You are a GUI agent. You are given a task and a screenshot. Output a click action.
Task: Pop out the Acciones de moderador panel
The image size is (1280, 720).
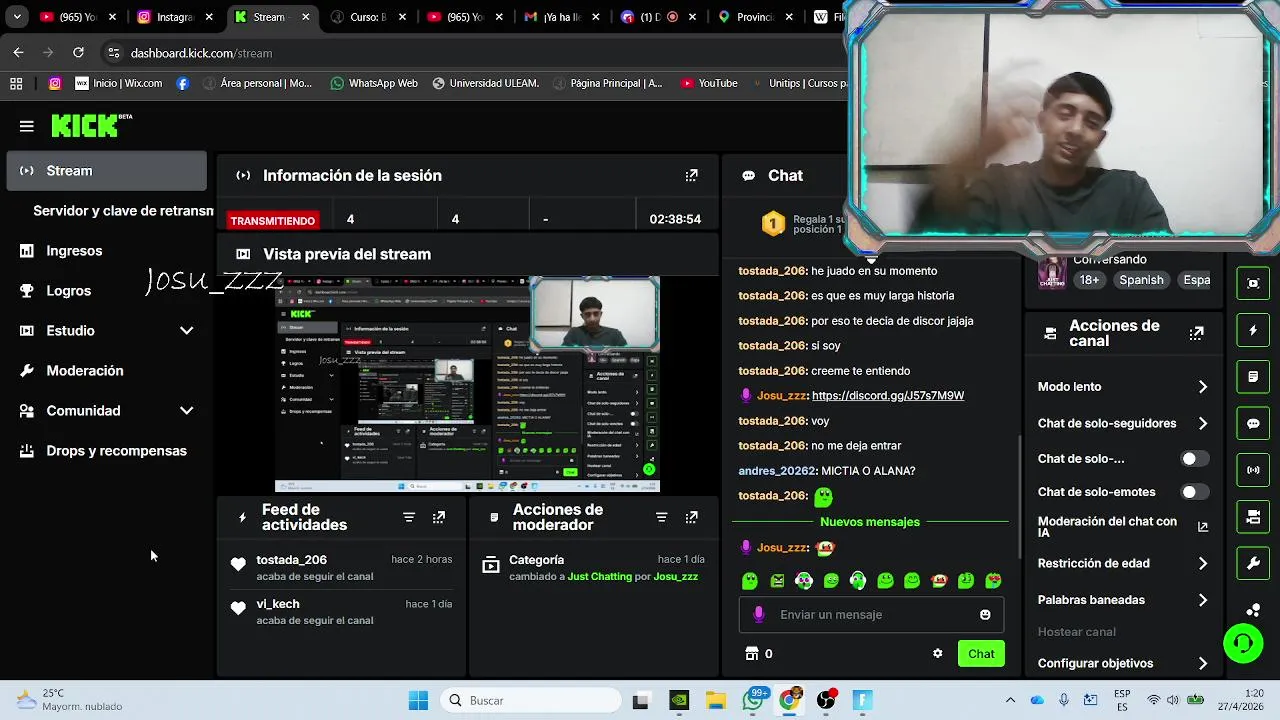click(691, 517)
